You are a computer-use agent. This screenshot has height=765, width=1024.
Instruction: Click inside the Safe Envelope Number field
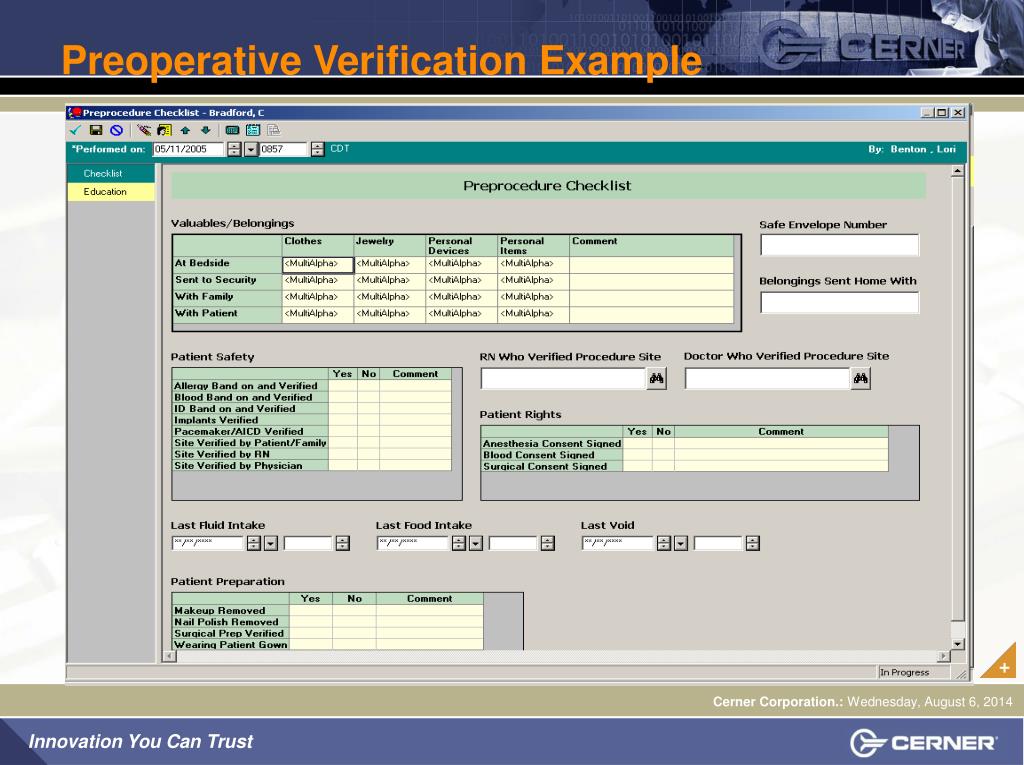pyautogui.click(x=839, y=243)
